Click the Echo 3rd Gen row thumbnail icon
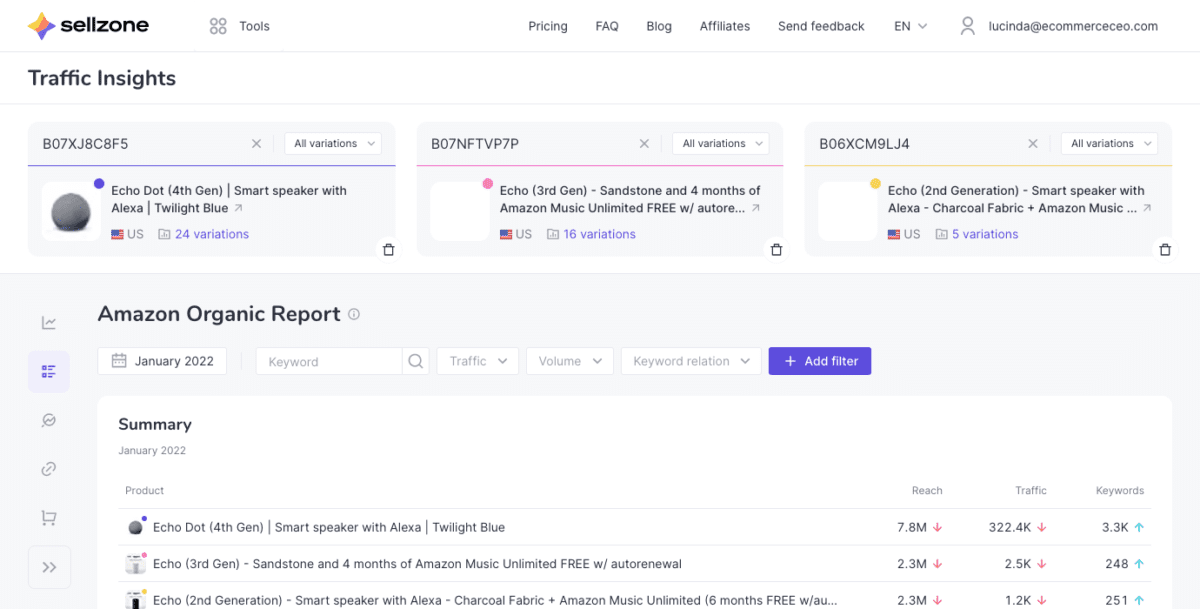The height and width of the screenshot is (609, 1200). (x=136, y=564)
